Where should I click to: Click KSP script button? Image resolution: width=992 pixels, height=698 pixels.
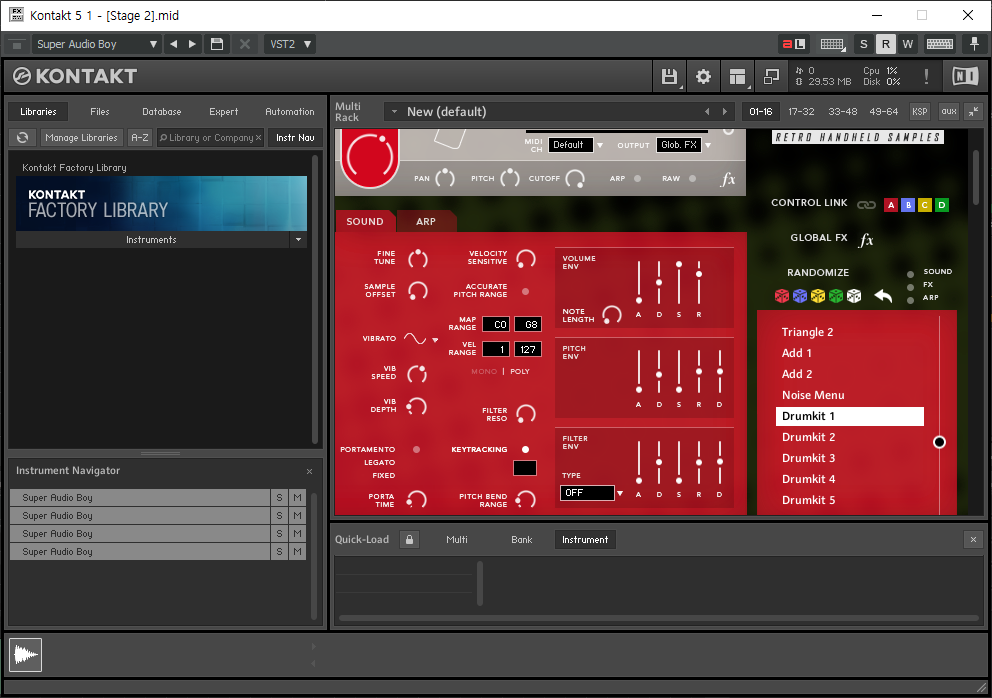pos(919,111)
